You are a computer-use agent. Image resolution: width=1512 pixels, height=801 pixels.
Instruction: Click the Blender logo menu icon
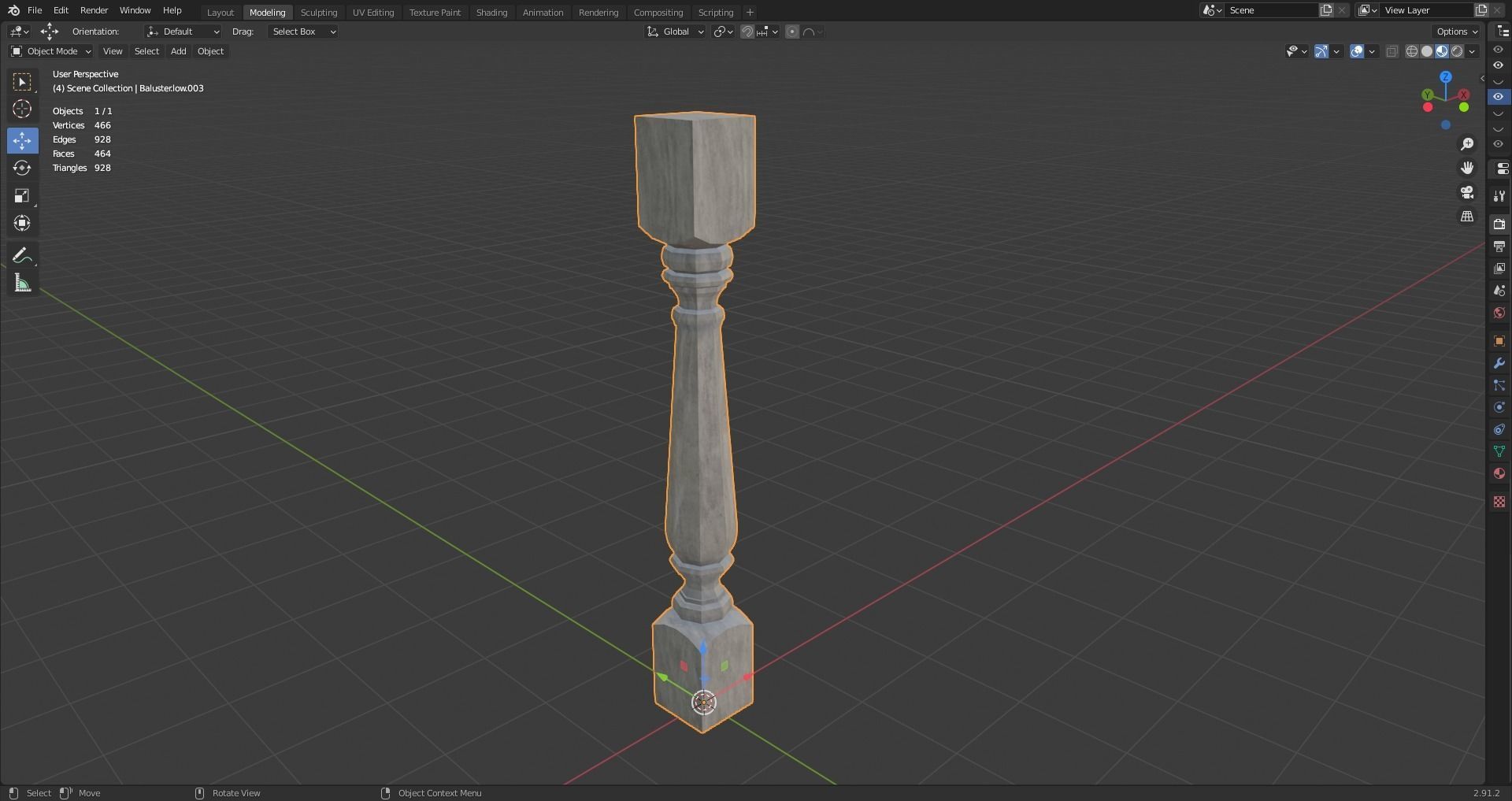pyautogui.click(x=13, y=10)
